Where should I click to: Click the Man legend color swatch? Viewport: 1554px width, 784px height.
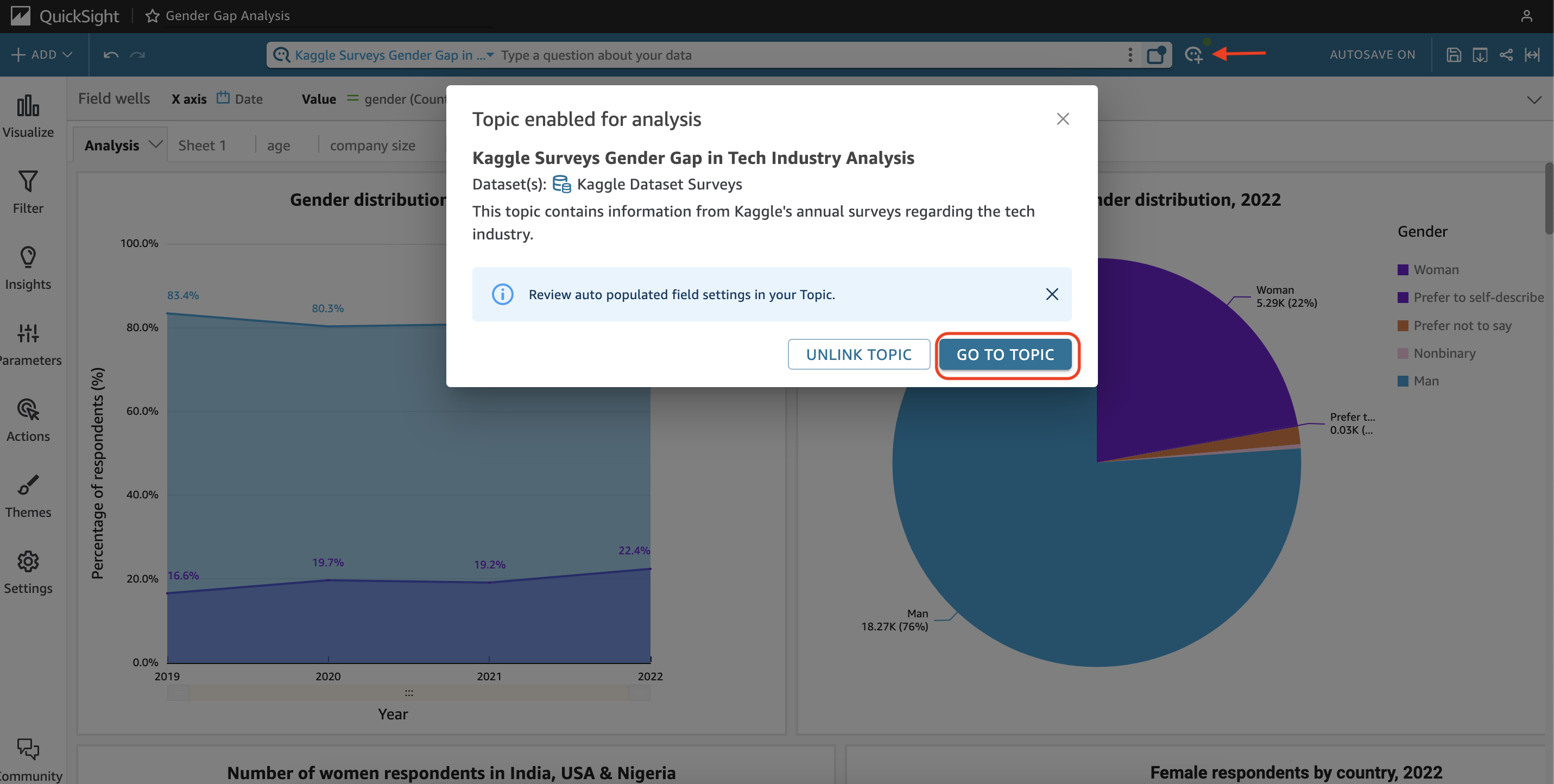[1403, 381]
